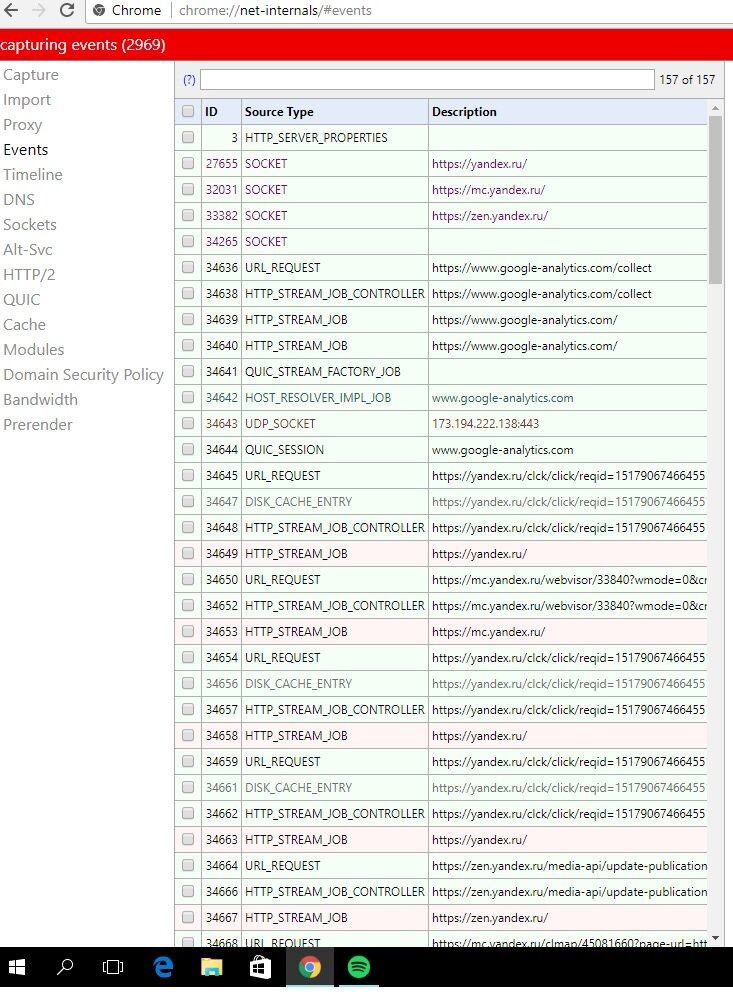Sort events by ID column header
This screenshot has width=733, height=1001.
point(221,111)
